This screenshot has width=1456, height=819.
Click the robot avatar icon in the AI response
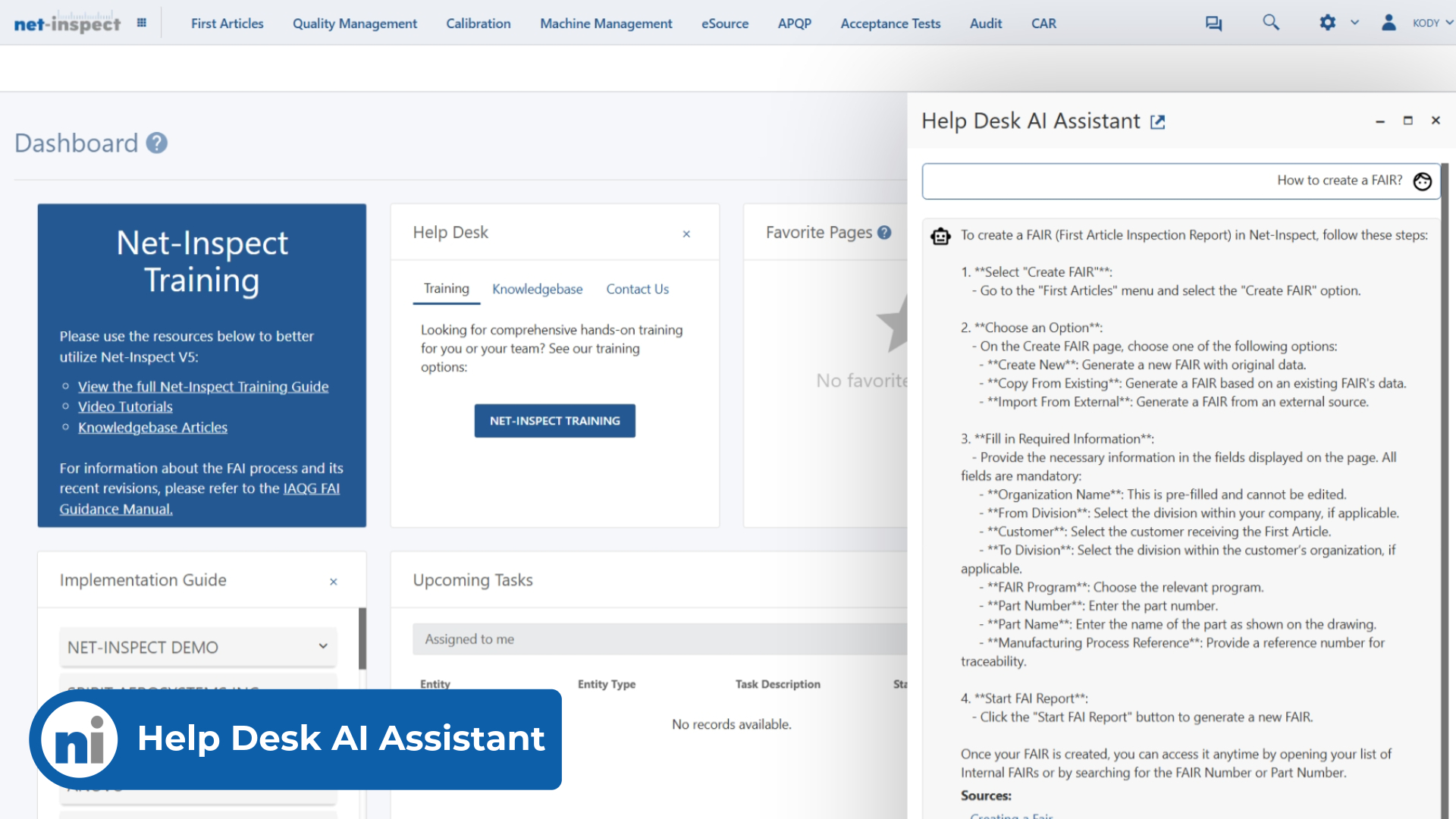(x=940, y=236)
